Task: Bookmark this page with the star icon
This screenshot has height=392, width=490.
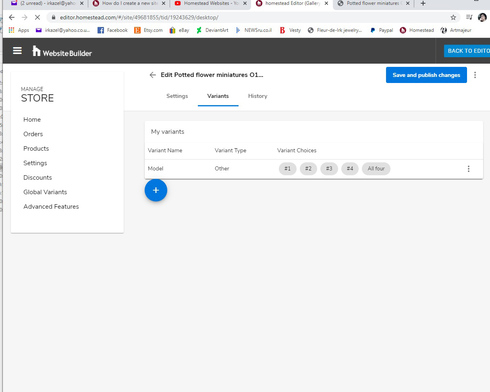Action: pyautogui.click(x=453, y=17)
